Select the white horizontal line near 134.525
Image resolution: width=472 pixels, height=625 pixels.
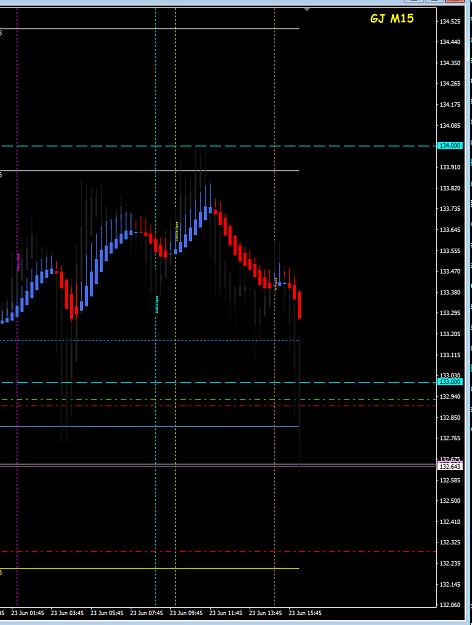pyautogui.click(x=149, y=29)
